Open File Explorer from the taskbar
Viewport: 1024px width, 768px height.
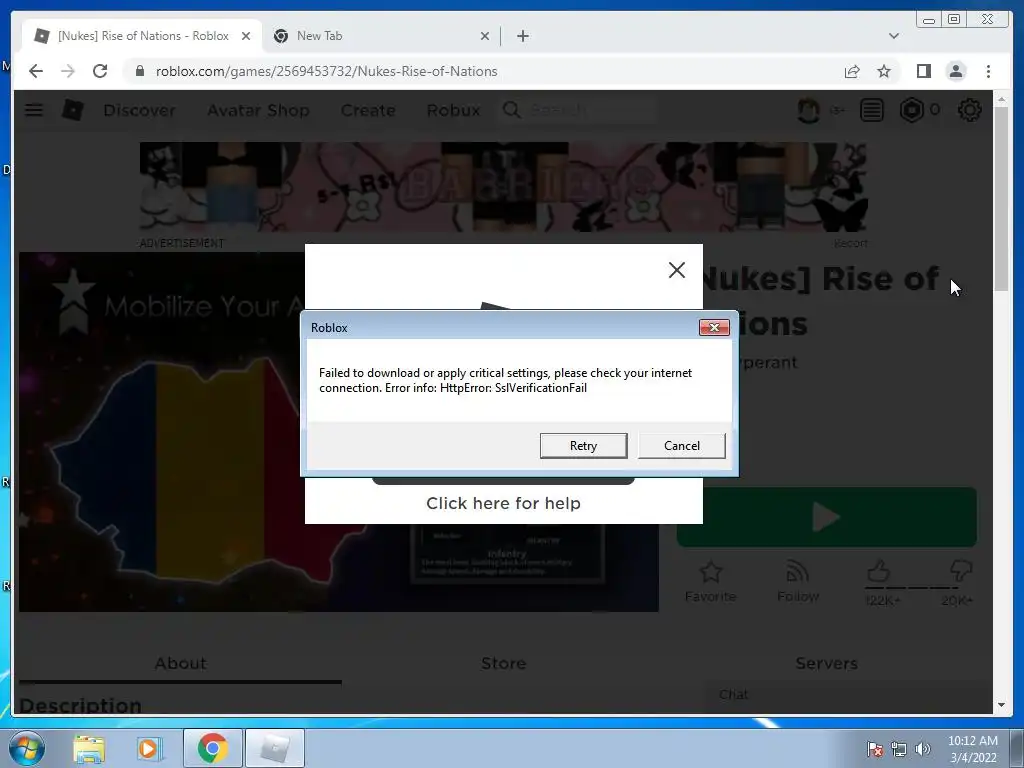coord(89,748)
